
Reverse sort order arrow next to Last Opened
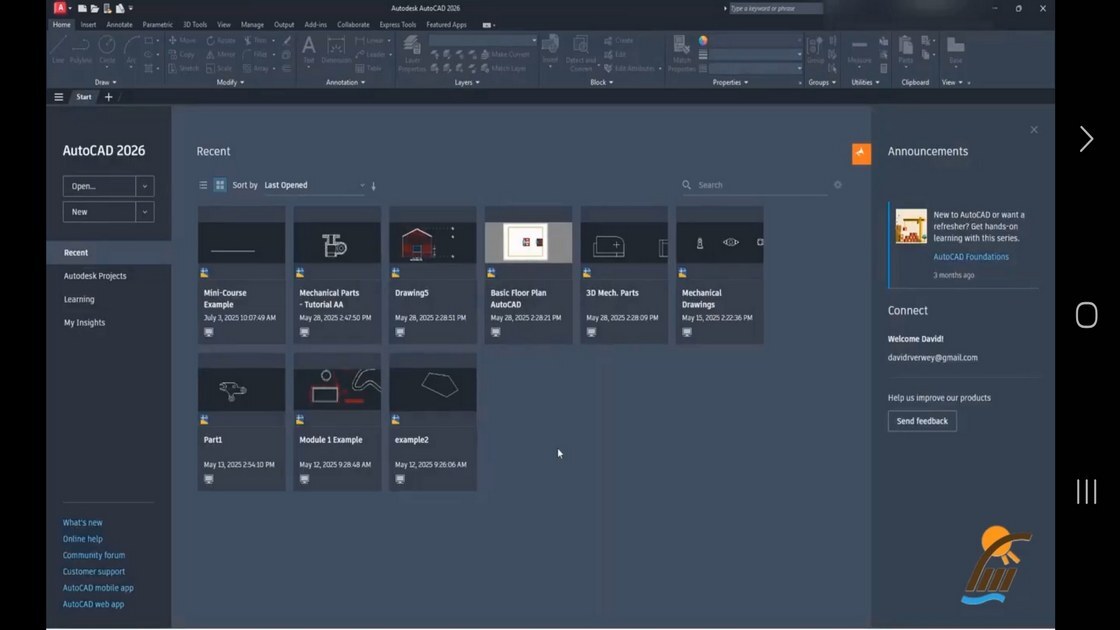click(x=374, y=186)
